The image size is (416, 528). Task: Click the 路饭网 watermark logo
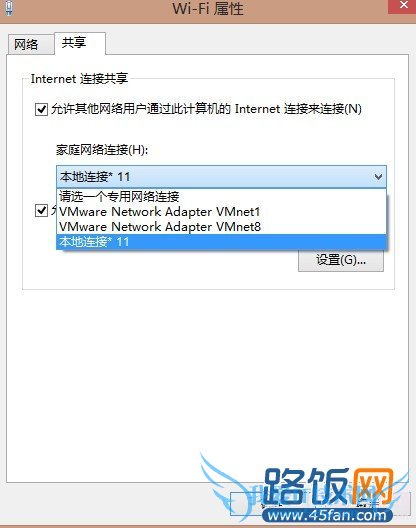click(328, 487)
